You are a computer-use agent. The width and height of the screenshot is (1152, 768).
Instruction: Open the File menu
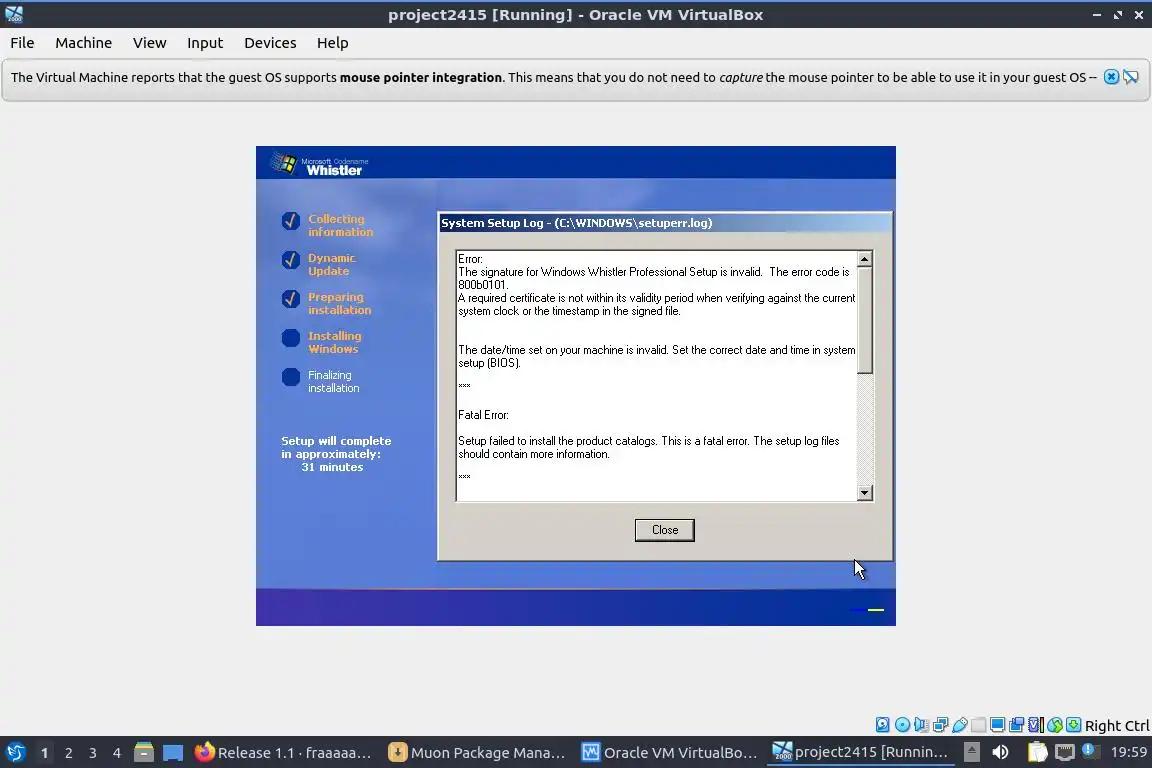[22, 43]
